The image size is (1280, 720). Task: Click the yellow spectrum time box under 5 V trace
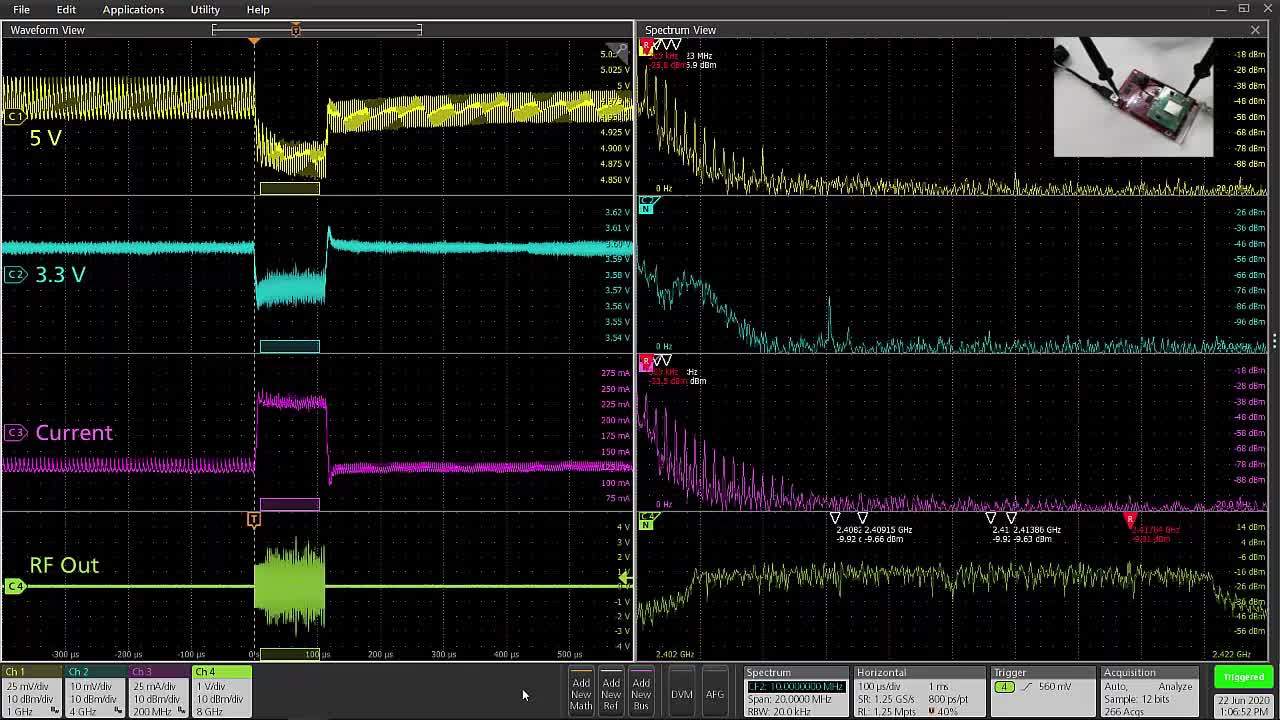pos(290,188)
